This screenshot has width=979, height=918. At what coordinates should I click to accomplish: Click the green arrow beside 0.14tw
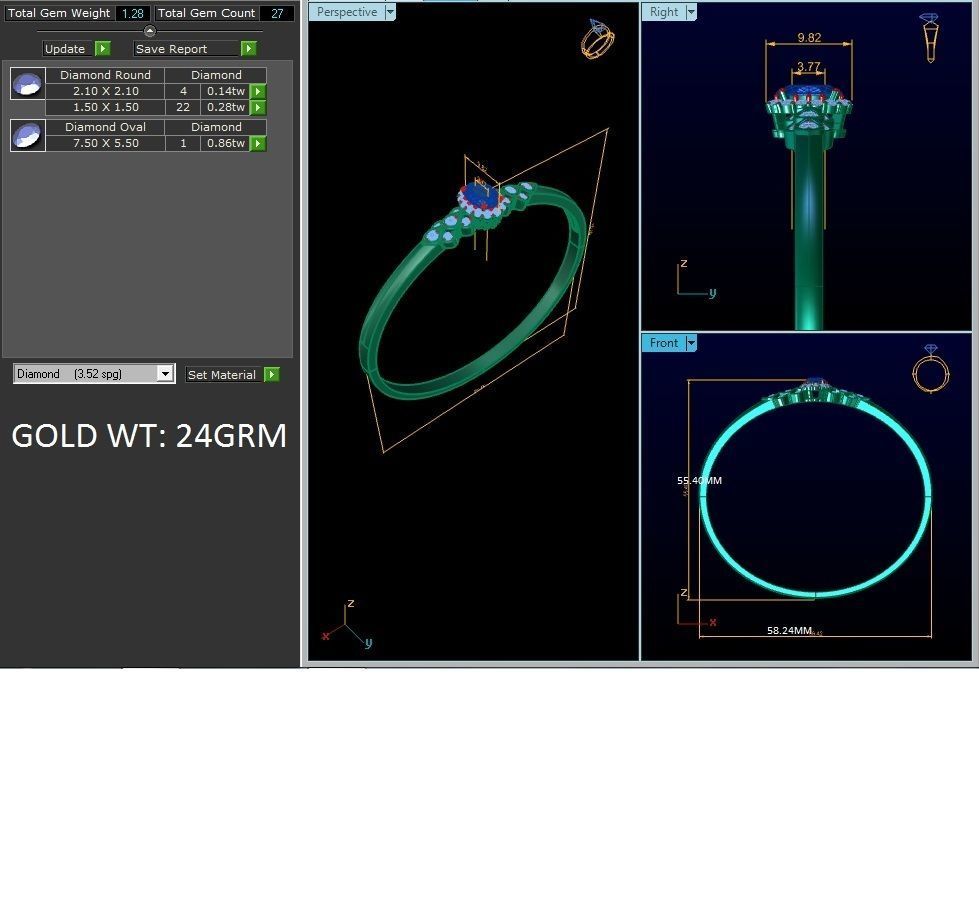tap(258, 91)
